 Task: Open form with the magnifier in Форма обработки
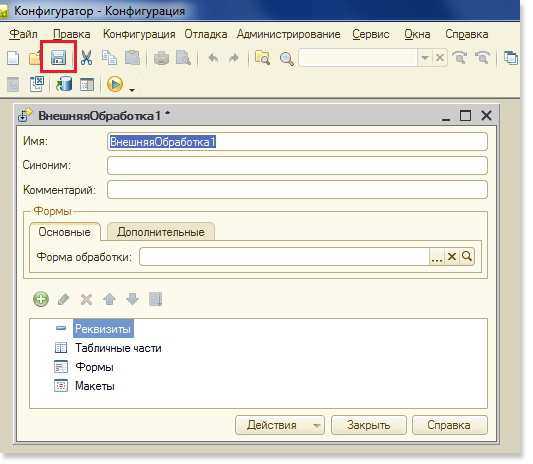coord(467,256)
